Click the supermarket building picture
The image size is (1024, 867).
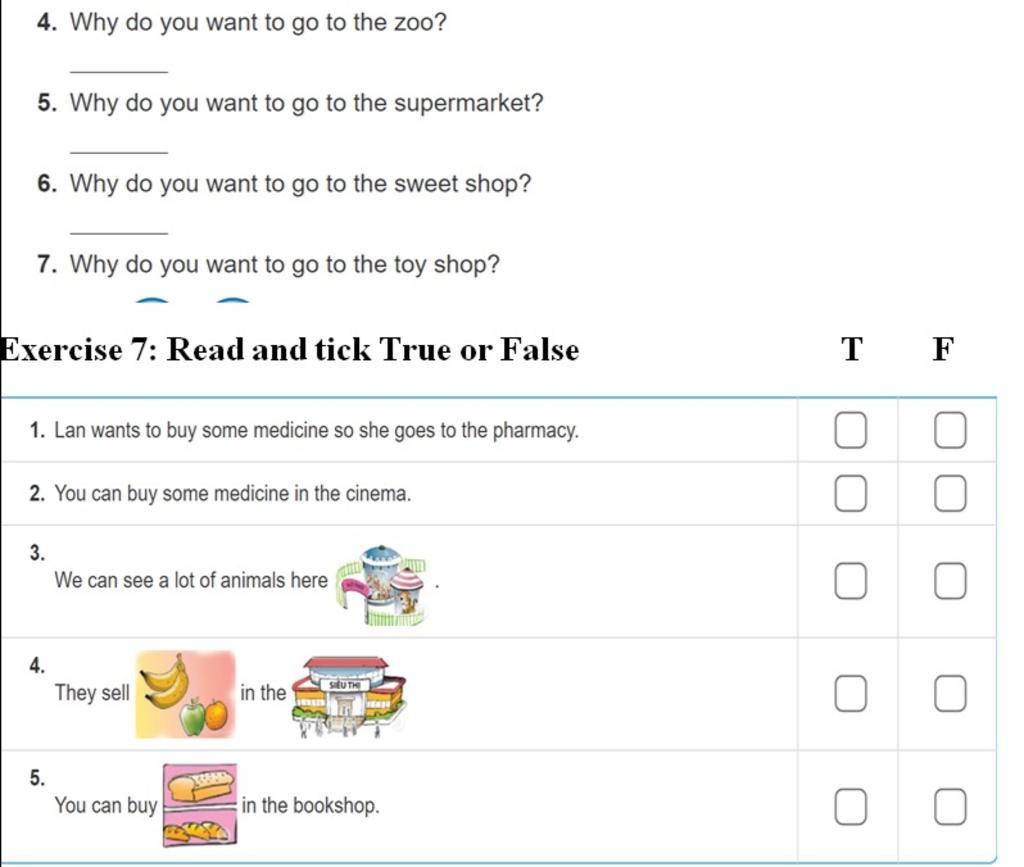tap(349, 697)
